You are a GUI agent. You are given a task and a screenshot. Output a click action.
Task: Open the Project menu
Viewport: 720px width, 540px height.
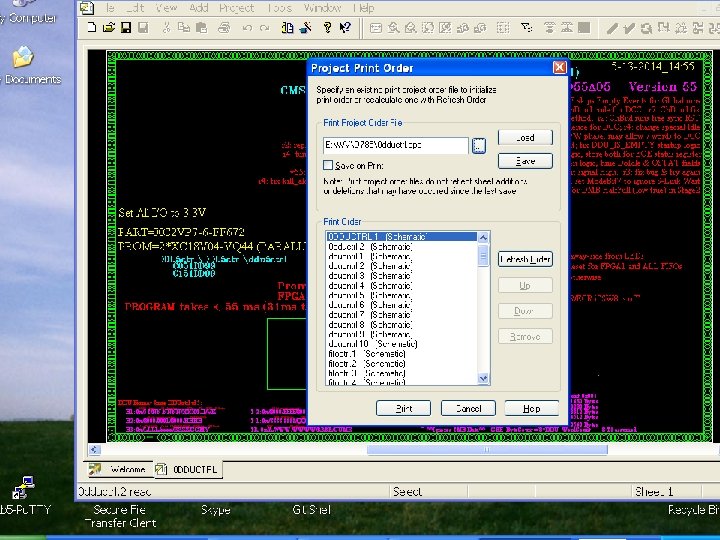(236, 8)
